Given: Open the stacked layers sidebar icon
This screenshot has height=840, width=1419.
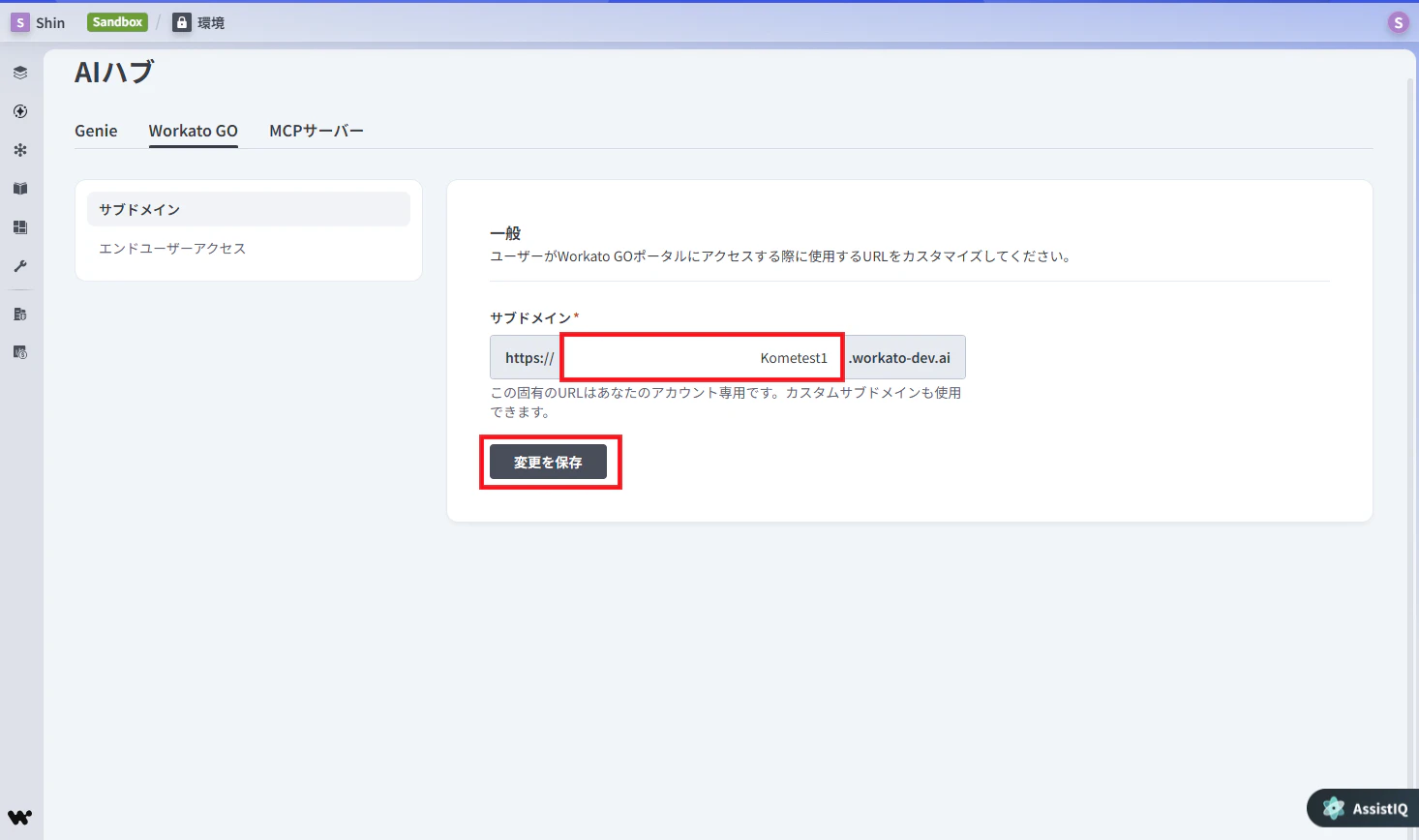Looking at the screenshot, I should click(20, 73).
